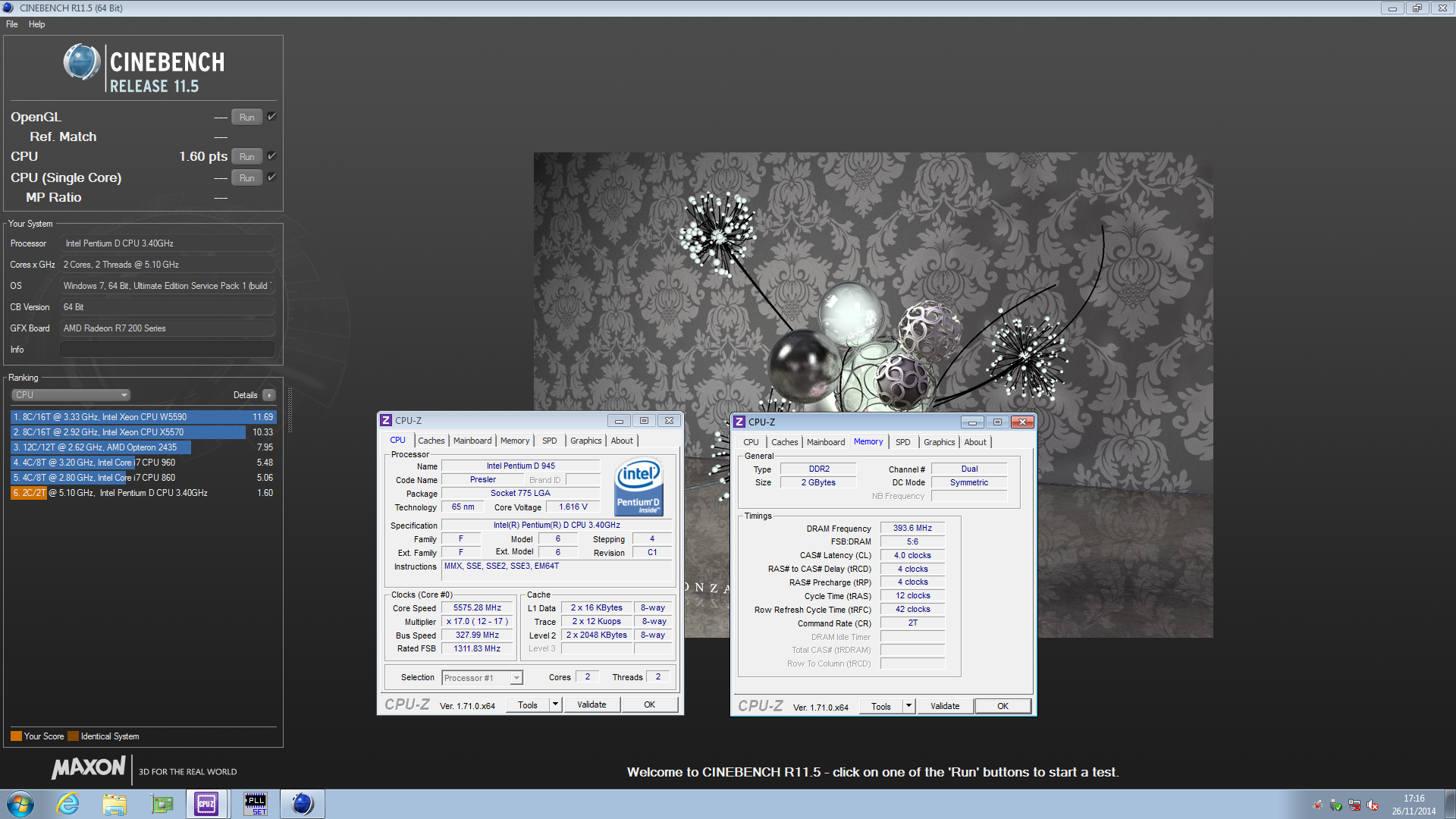Select the Intel Xeon CPU X5570 ranking row

click(143, 432)
